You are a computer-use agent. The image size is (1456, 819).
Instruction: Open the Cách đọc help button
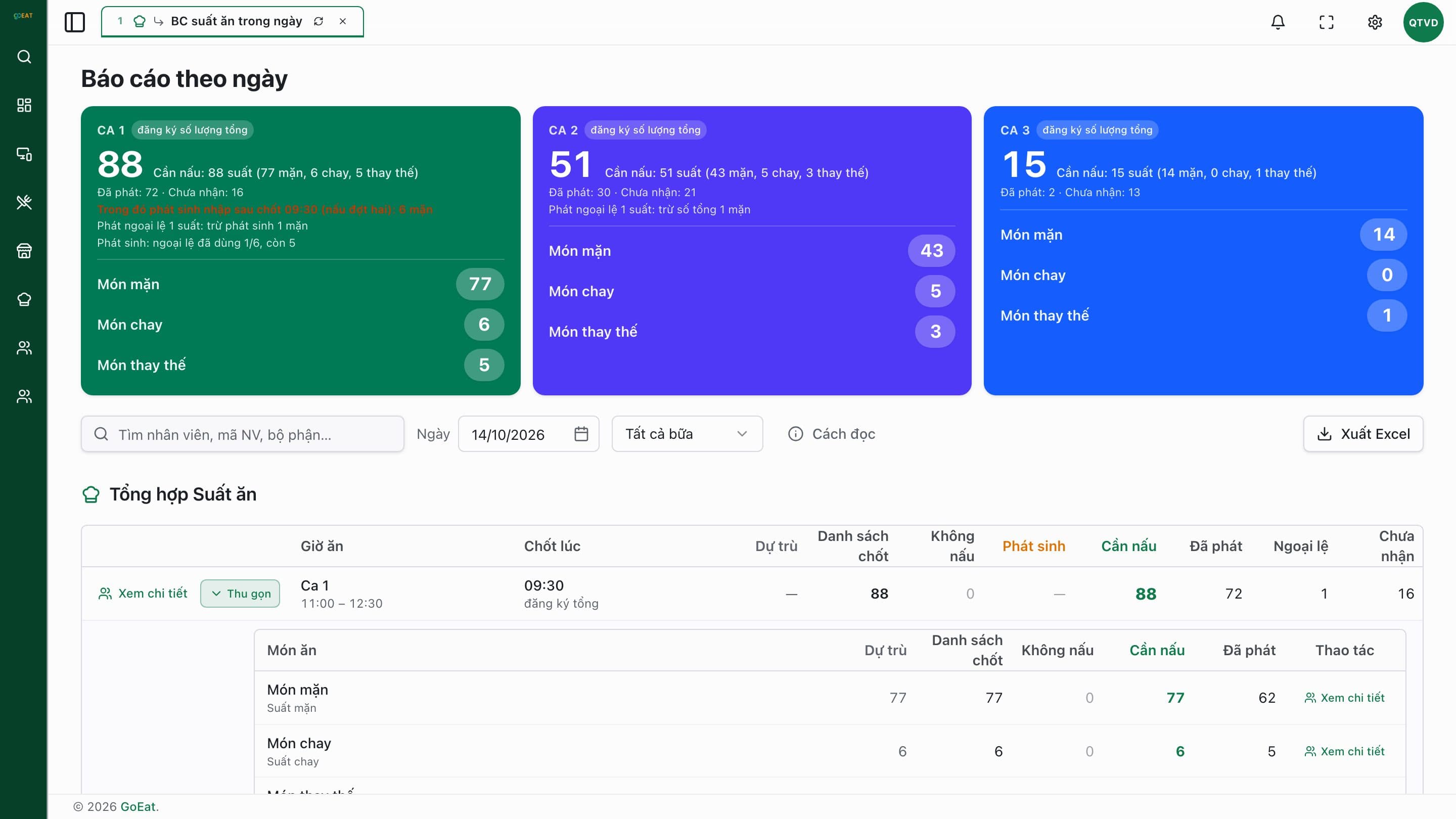832,434
